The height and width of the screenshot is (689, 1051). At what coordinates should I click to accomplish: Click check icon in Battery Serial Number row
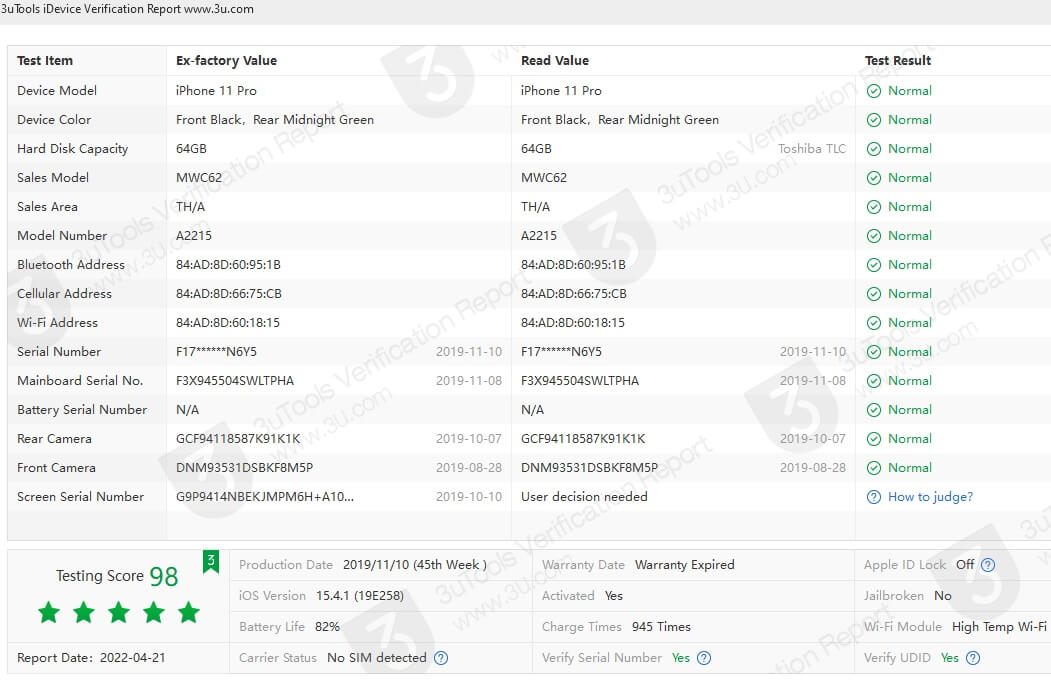[x=873, y=410]
